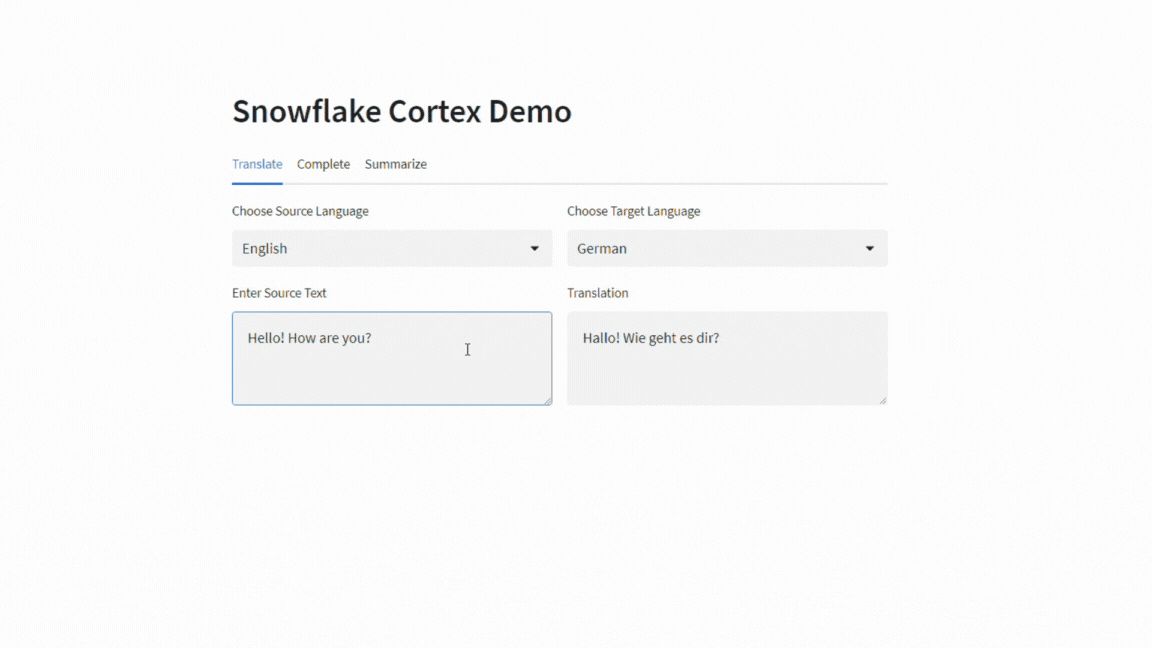The height and width of the screenshot is (648, 1152).
Task: Click the source text box resize handle
Action: [546, 400]
